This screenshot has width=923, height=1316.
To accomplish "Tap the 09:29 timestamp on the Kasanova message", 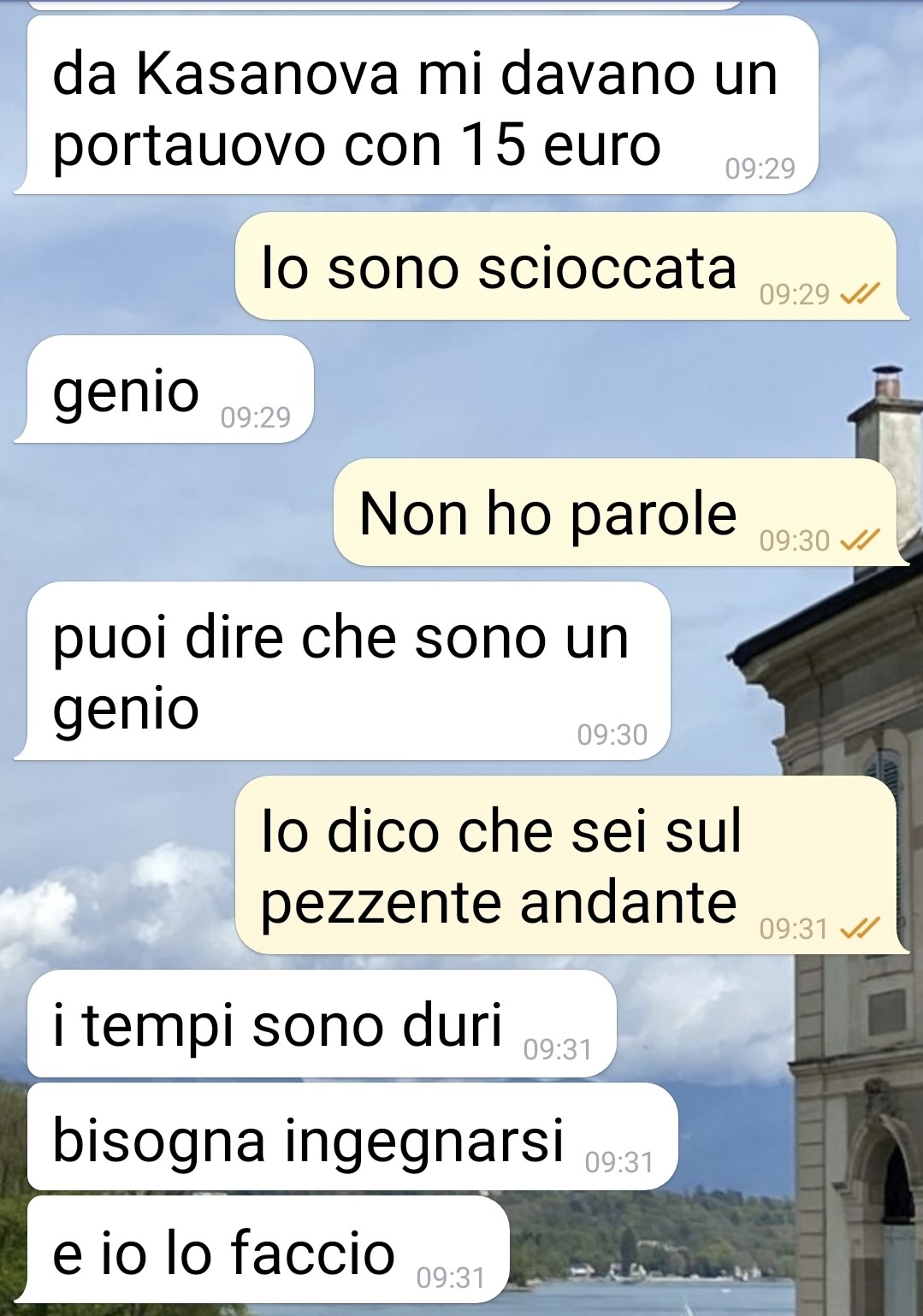I will (760, 168).
